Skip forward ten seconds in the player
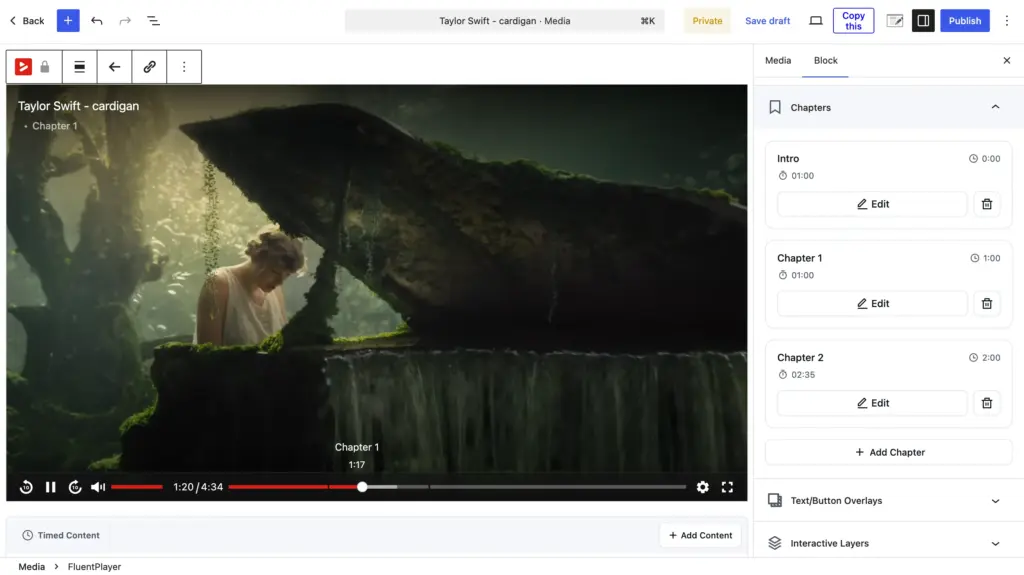Image resolution: width=1024 pixels, height=575 pixels. click(x=75, y=487)
